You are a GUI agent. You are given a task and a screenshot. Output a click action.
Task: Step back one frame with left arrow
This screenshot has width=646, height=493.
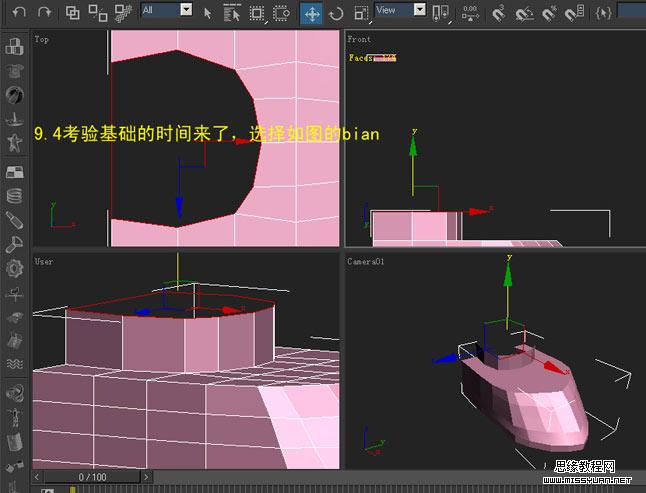click(37, 477)
